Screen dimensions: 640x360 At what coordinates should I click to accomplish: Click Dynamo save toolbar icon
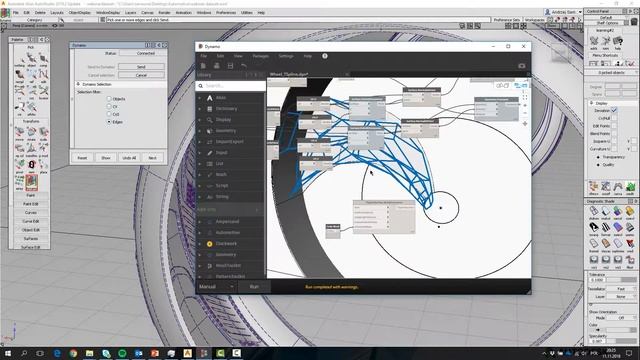tap(230, 66)
